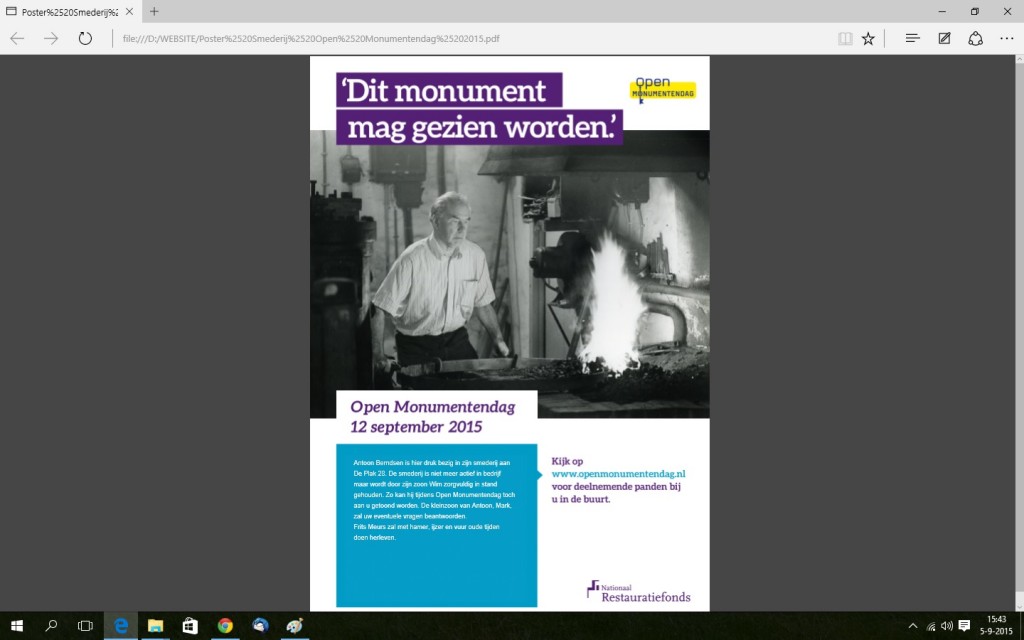
Task: Add page to favorites with star icon
Action: click(x=868, y=38)
